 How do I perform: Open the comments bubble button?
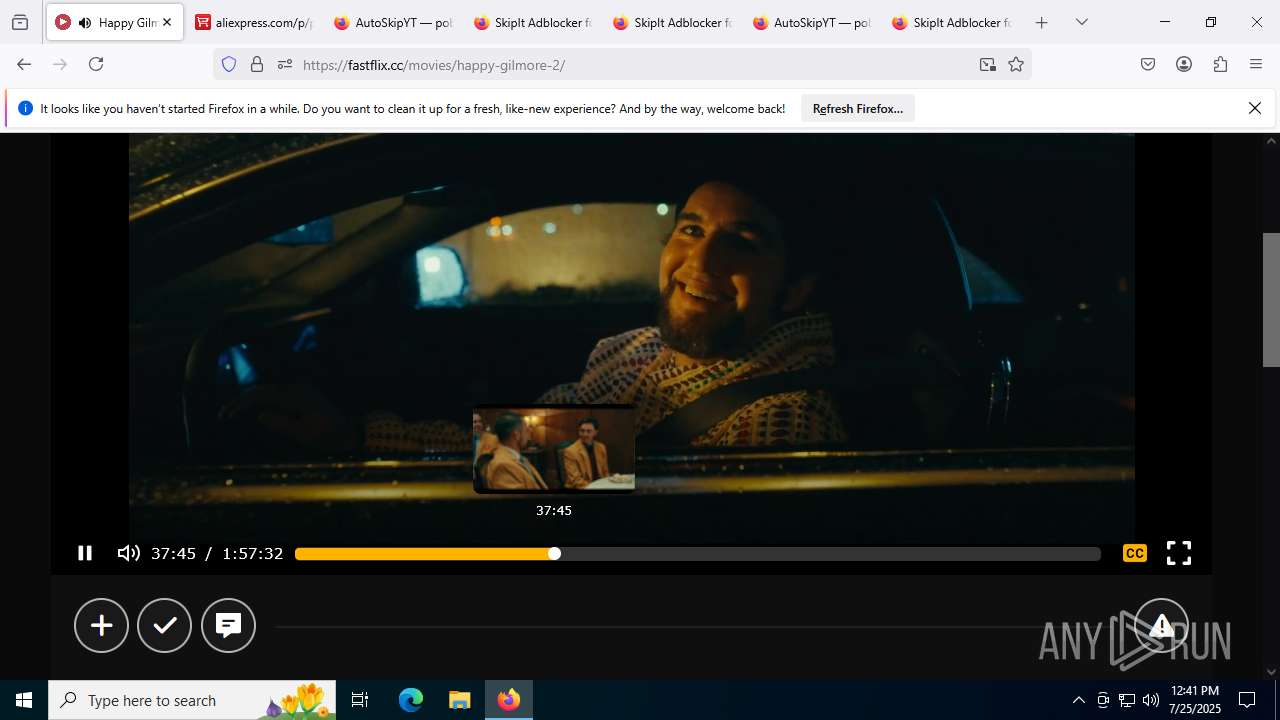point(228,625)
